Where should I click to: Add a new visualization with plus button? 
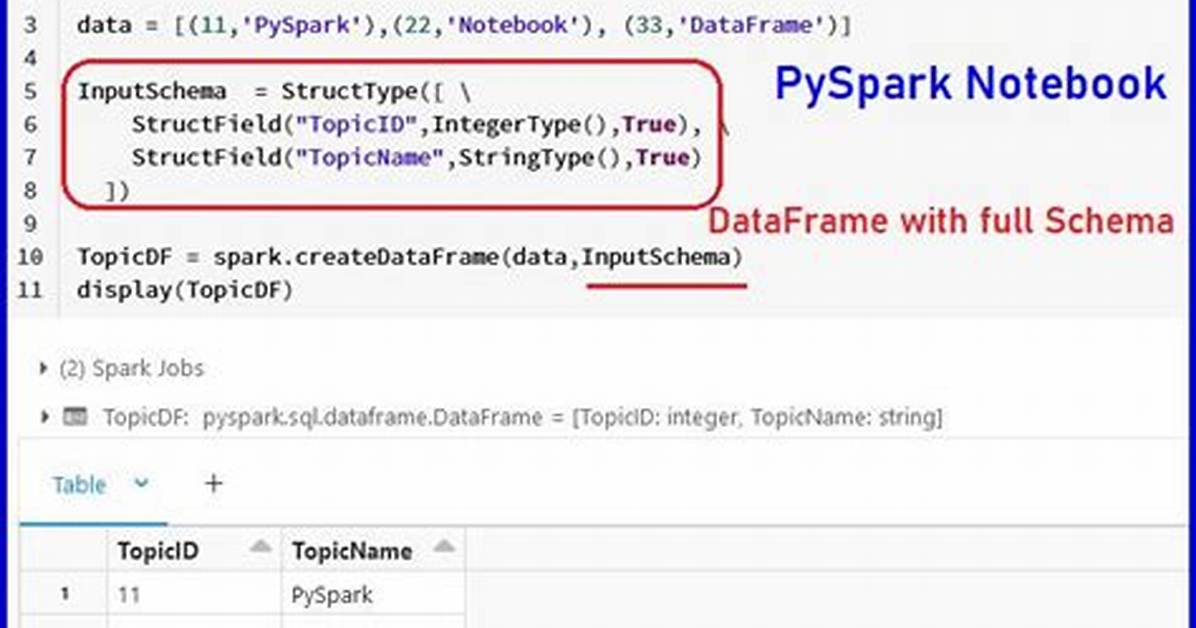tap(214, 483)
